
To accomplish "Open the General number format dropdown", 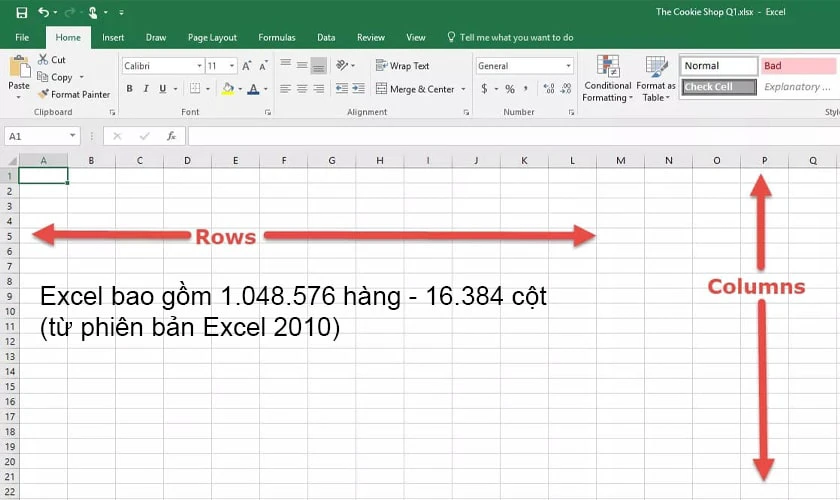I will (568, 66).
